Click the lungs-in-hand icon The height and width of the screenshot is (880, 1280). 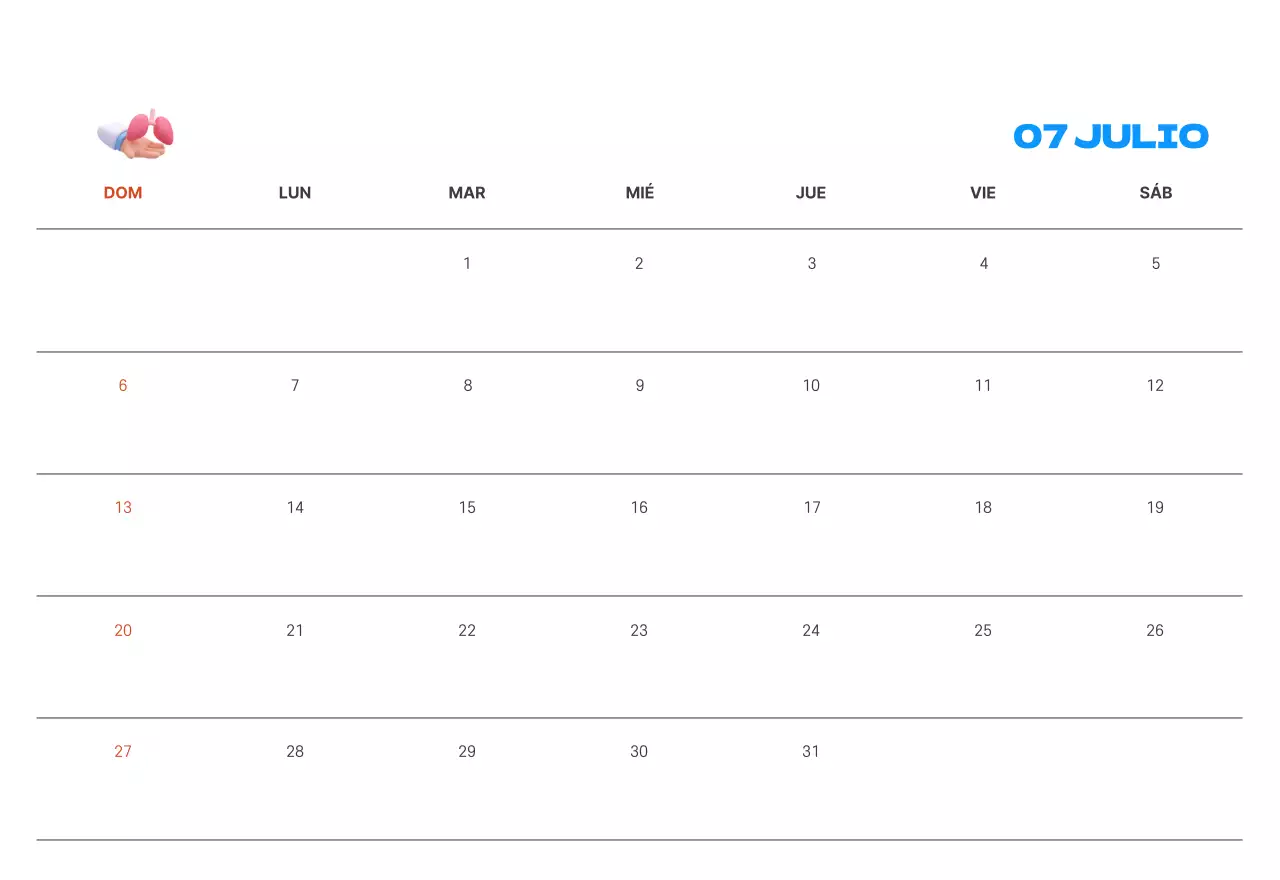pyautogui.click(x=136, y=135)
